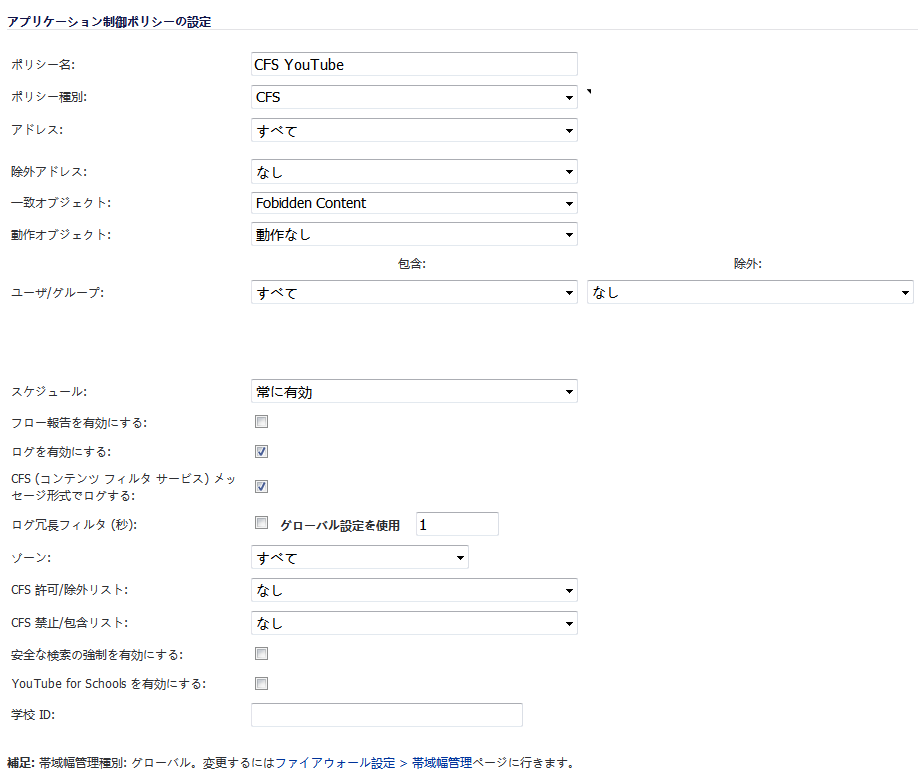The width and height of the screenshot is (923, 783).
Task: Open the ファイアウォール設定 link
Action: pyautogui.click(x=335, y=763)
